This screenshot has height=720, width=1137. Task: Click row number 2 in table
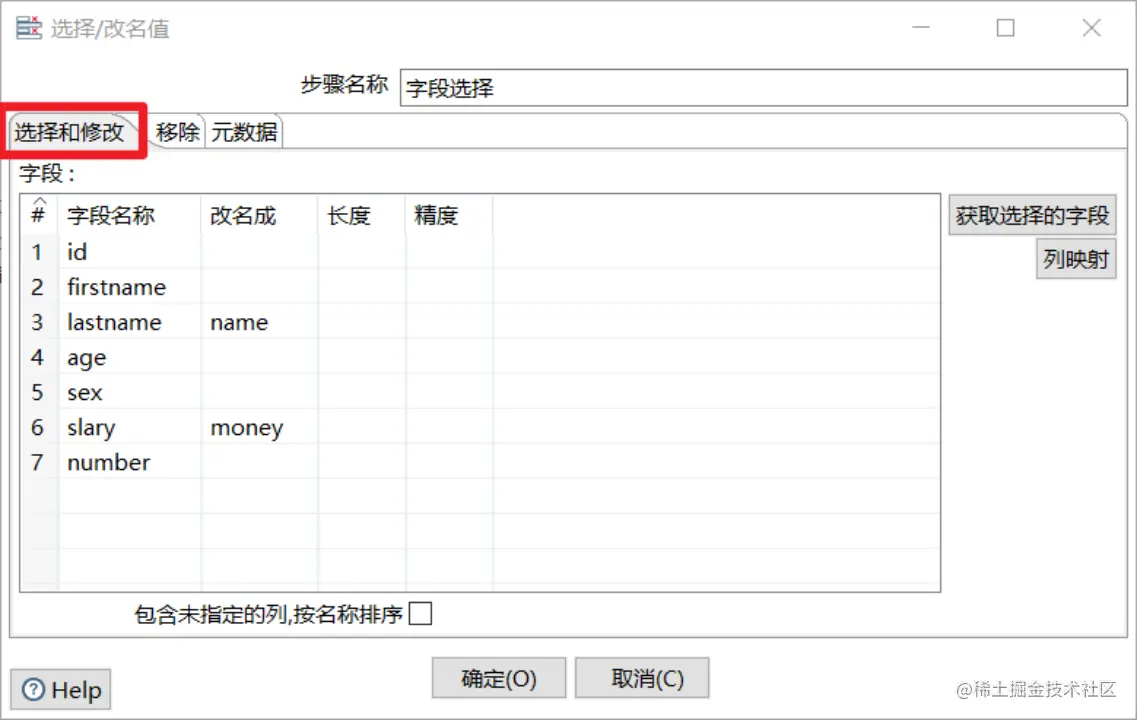point(38,287)
